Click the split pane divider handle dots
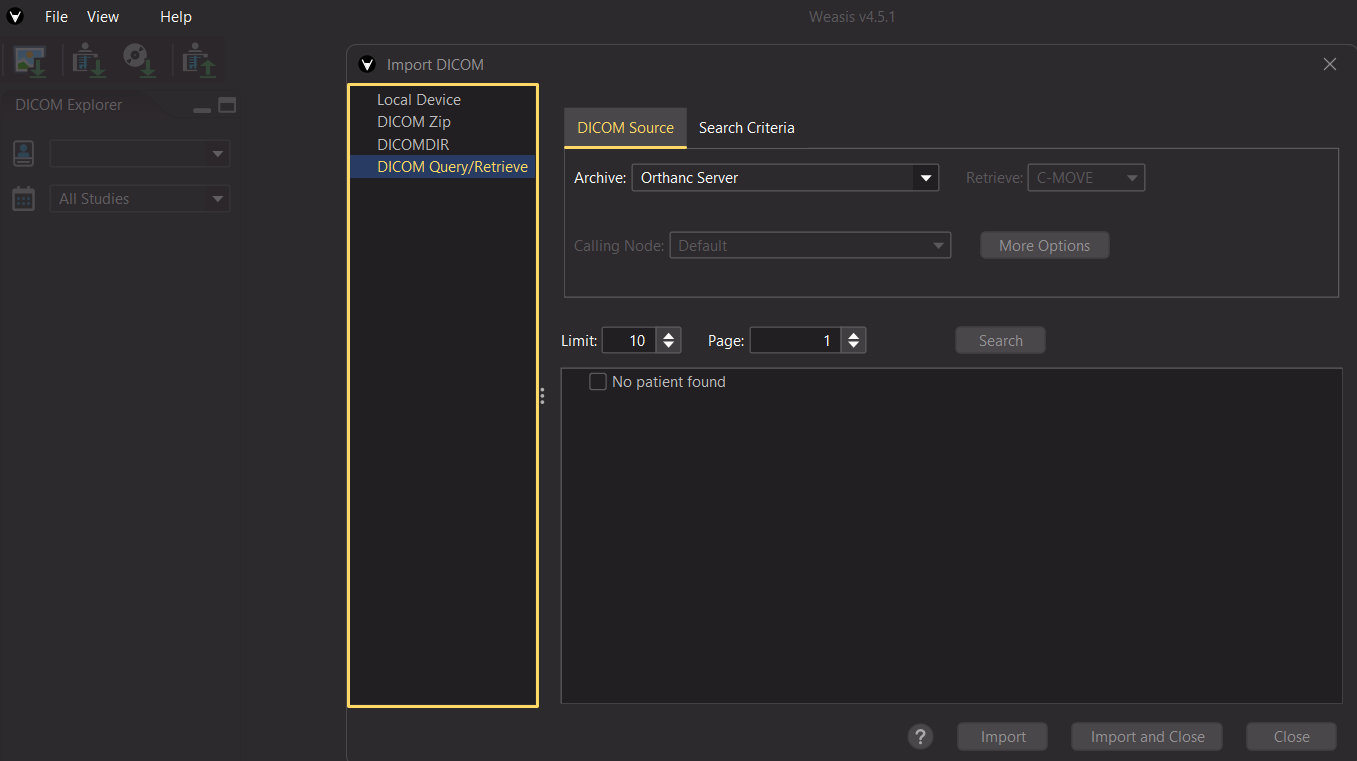 tap(542, 396)
